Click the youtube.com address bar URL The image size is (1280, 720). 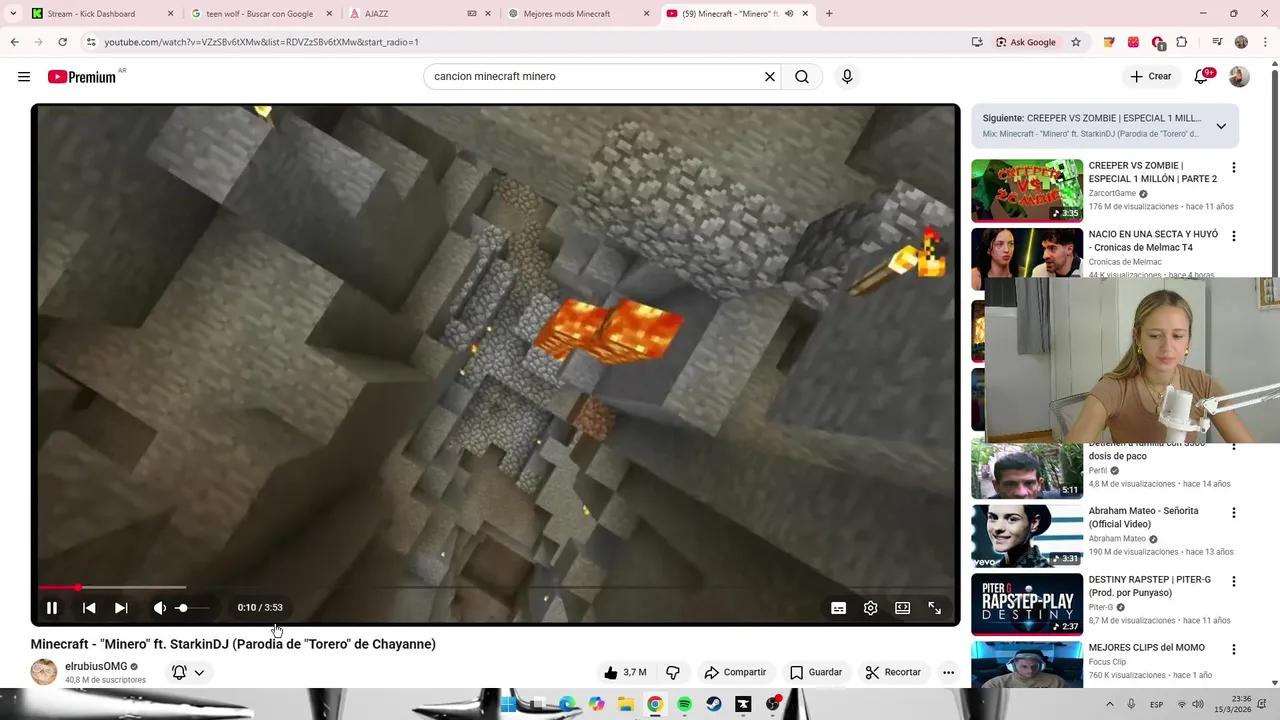click(262, 42)
